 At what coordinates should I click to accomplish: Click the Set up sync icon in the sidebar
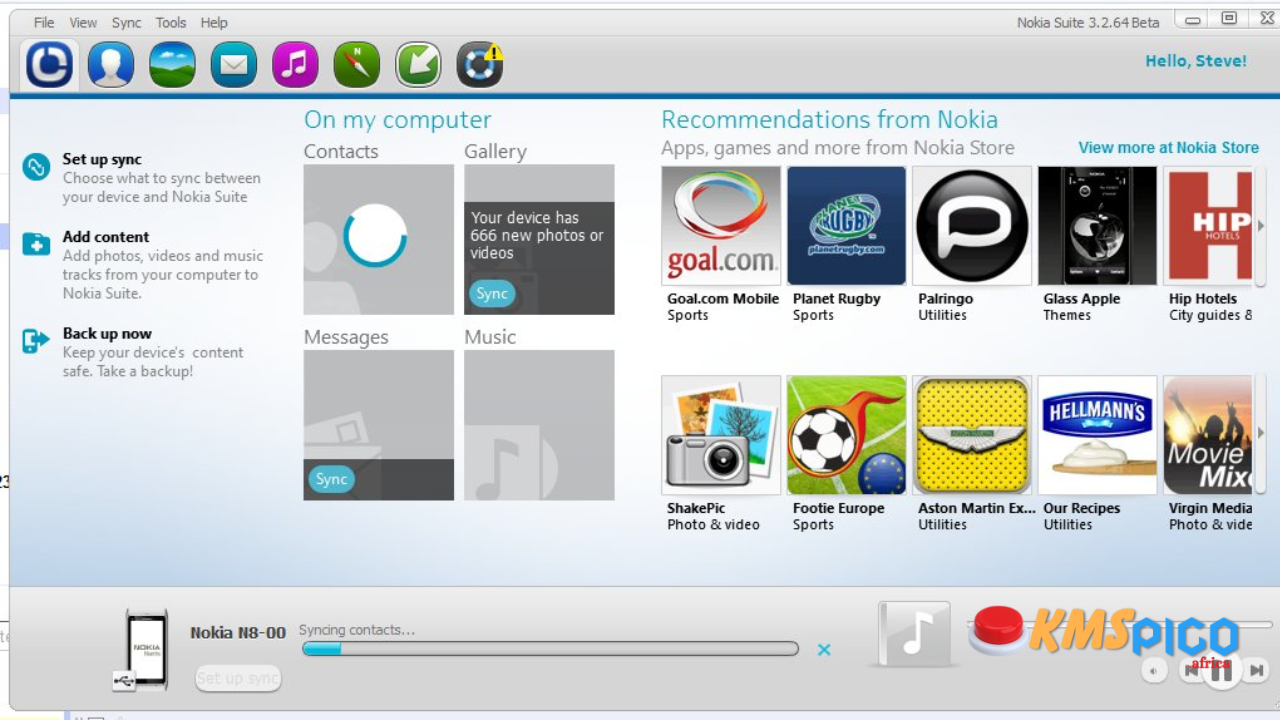point(36,167)
